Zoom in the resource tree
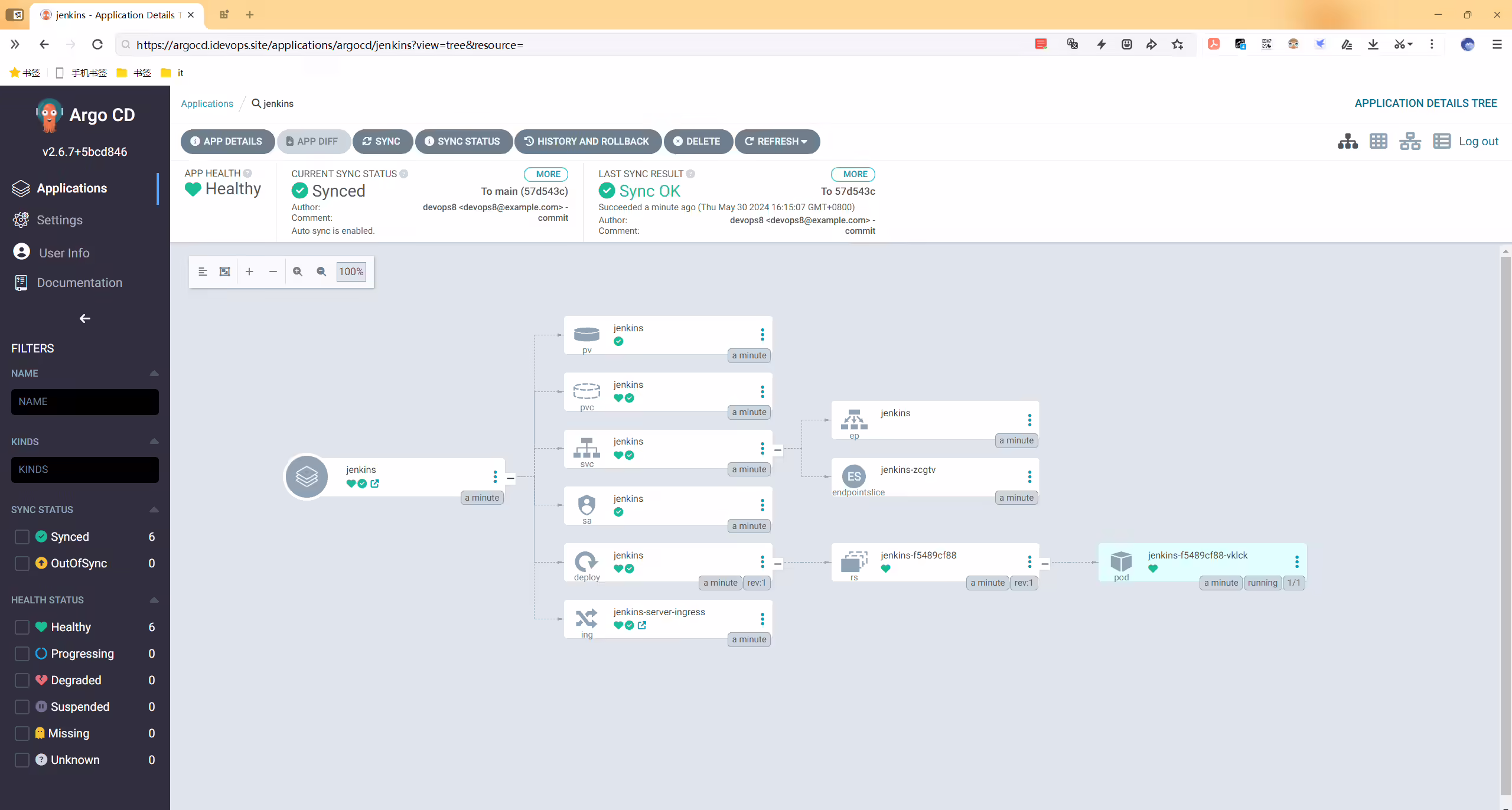 coord(298,272)
